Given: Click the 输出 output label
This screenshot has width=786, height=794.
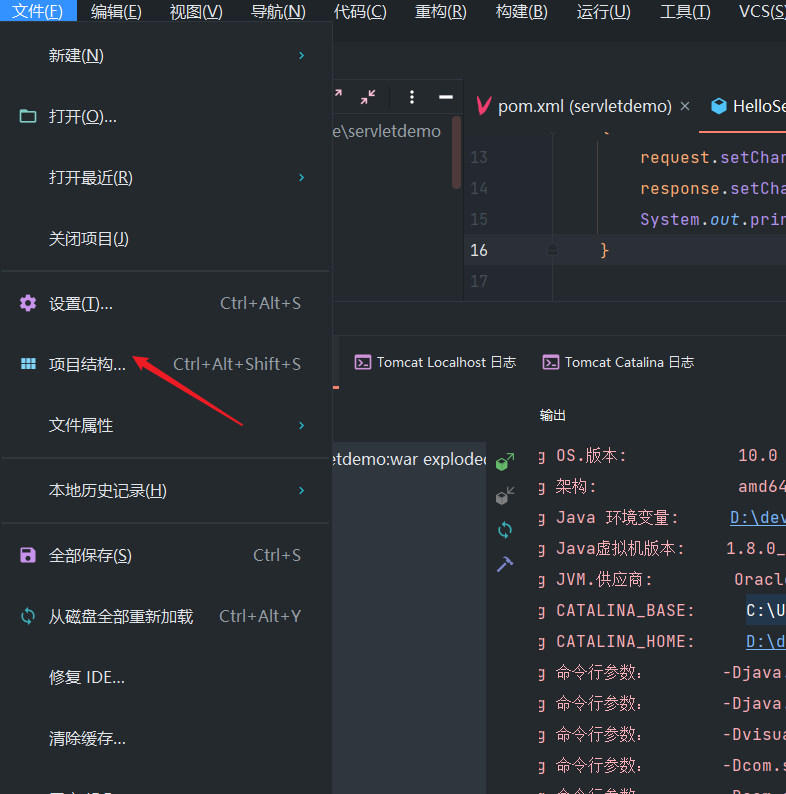Looking at the screenshot, I should click(x=553, y=416).
